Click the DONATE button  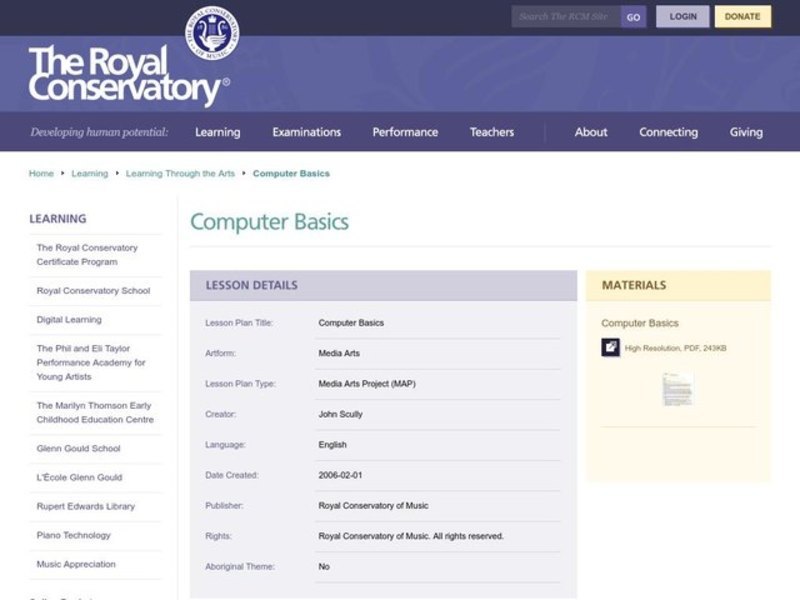click(744, 16)
